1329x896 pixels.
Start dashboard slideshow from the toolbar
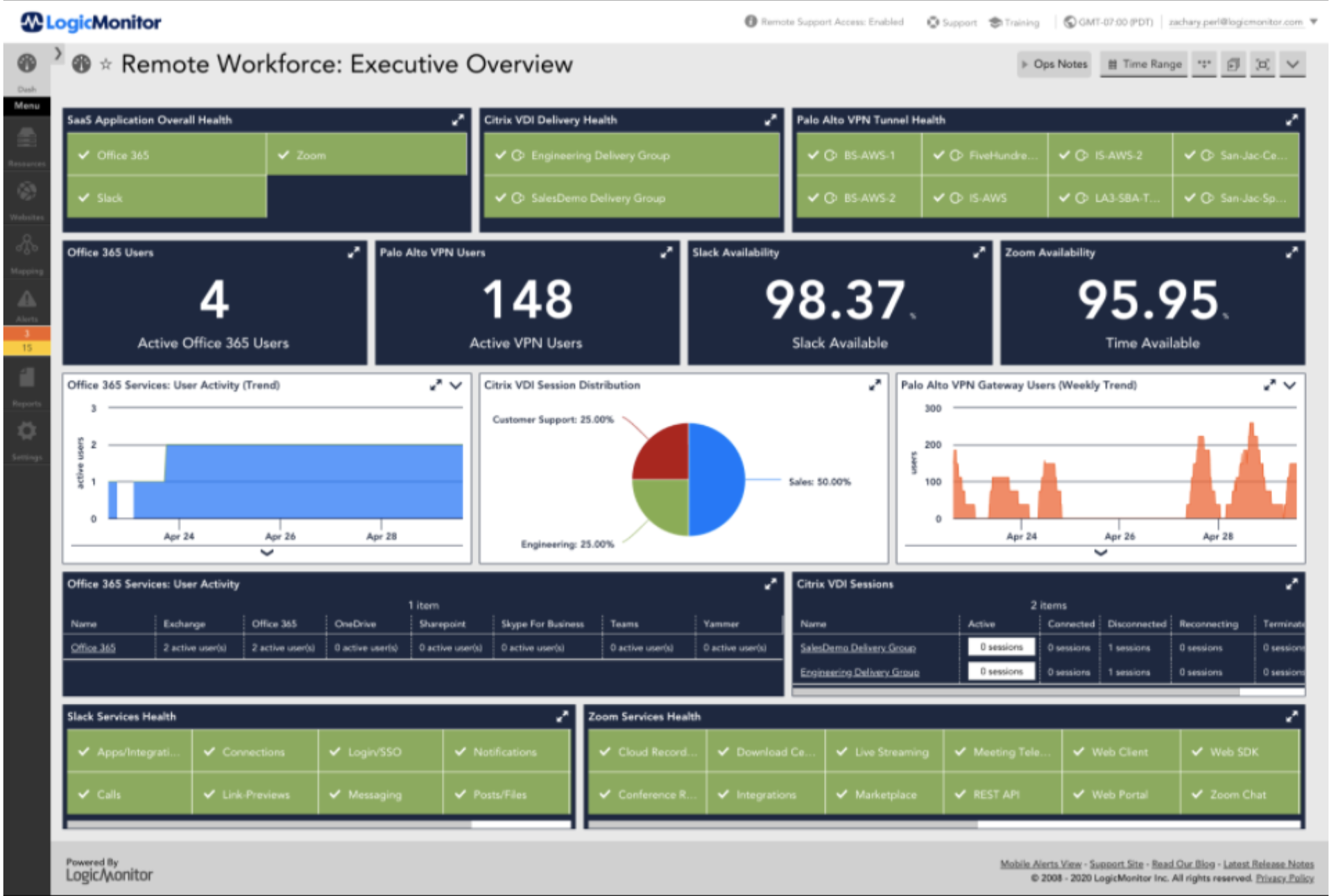point(1233,64)
